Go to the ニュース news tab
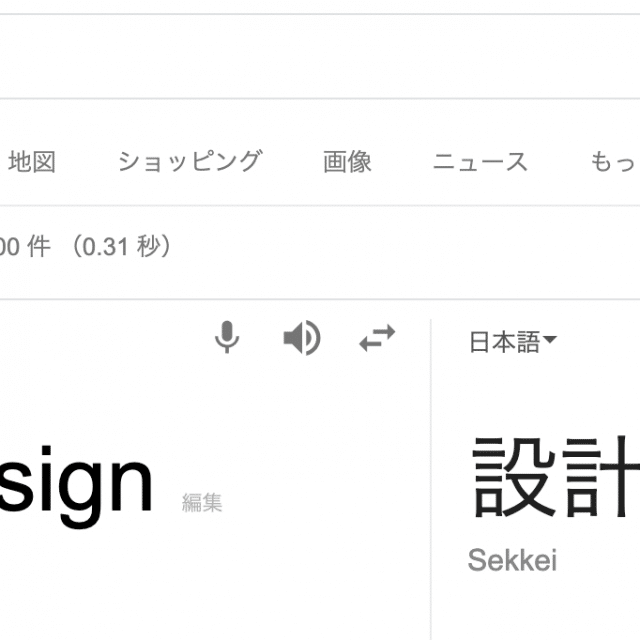The width and height of the screenshot is (640, 640). pyautogui.click(x=480, y=162)
